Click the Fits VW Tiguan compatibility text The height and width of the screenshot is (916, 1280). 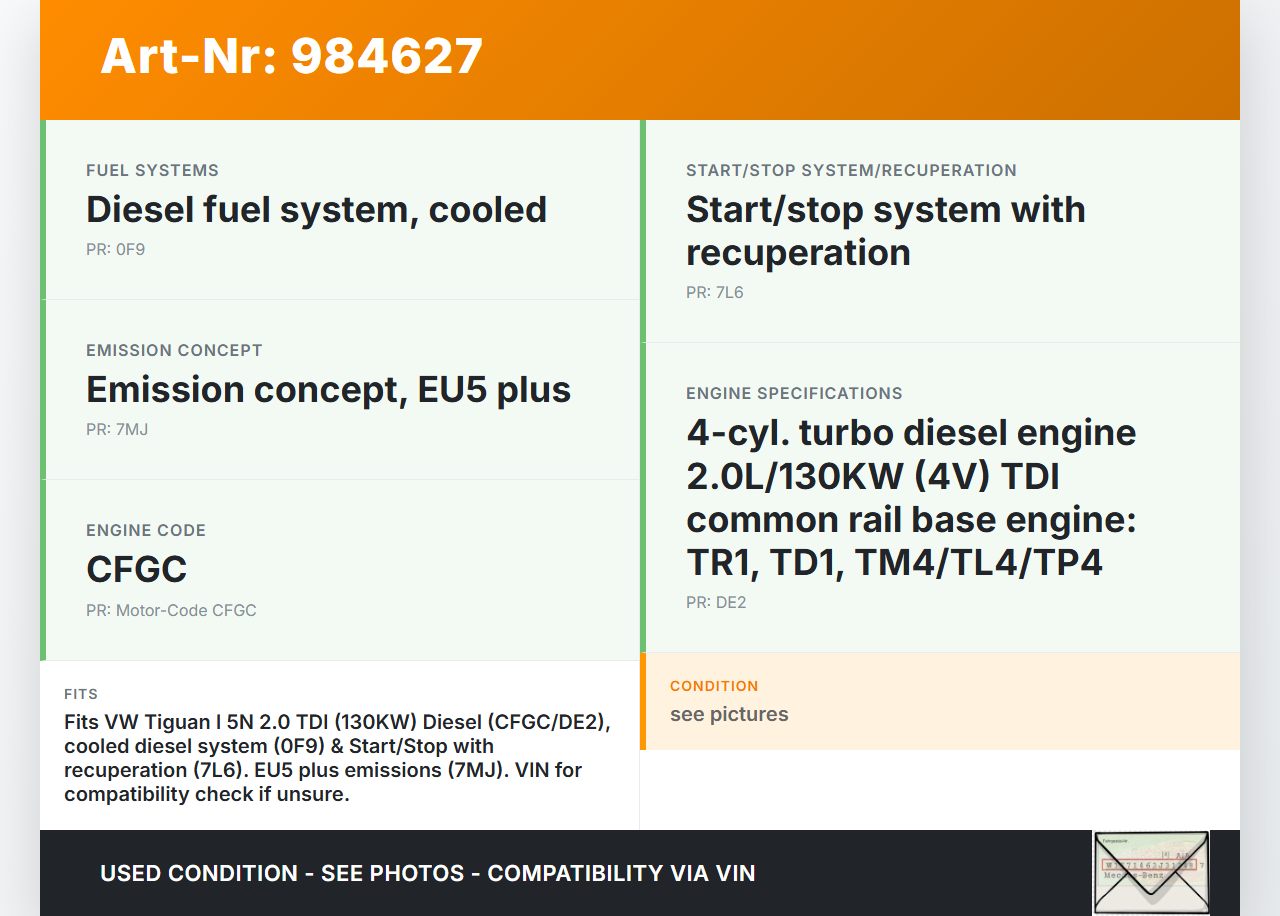336,758
